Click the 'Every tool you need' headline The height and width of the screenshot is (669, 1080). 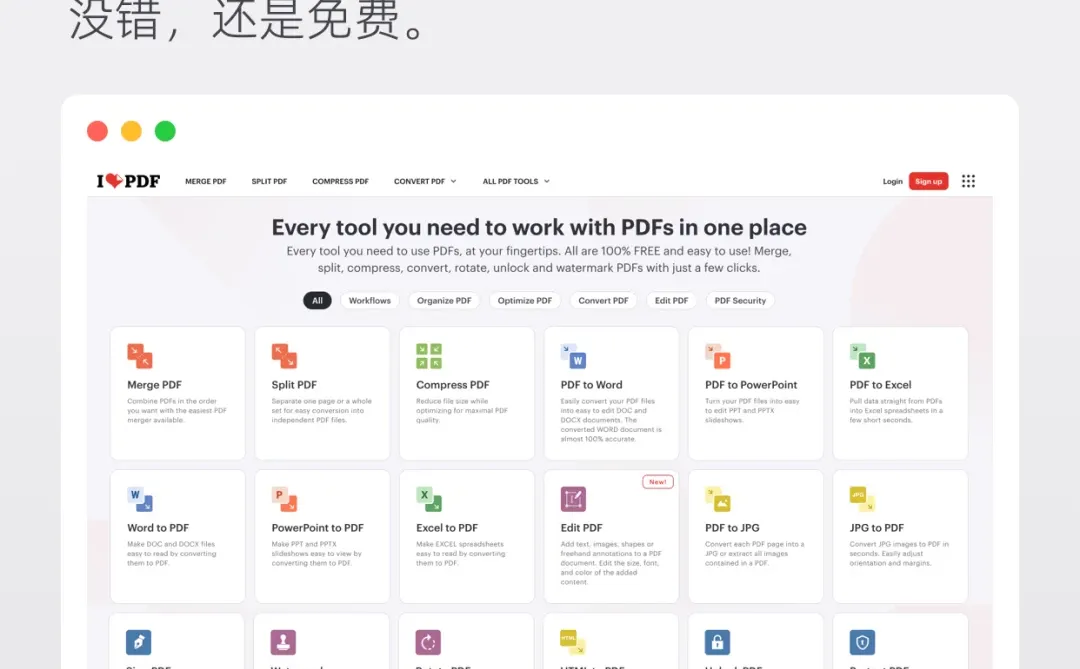[539, 227]
